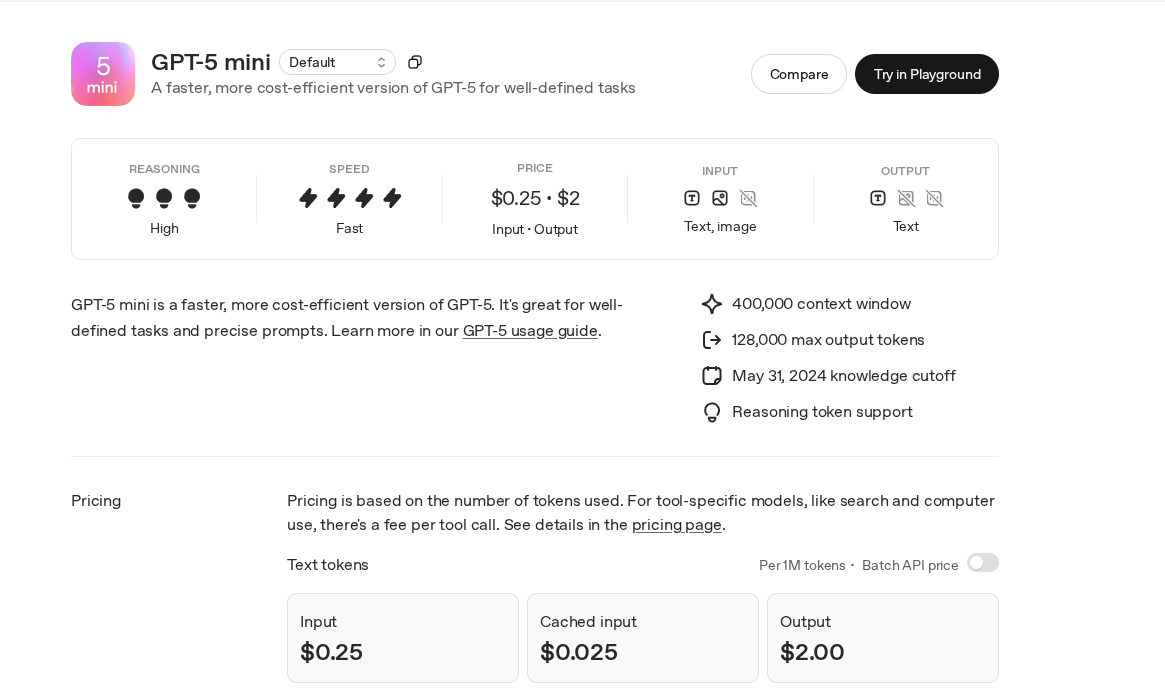The image size is (1165, 691).
Task: Click 'May 31, 2024 knowledge cutoff' text
Action: 843,376
